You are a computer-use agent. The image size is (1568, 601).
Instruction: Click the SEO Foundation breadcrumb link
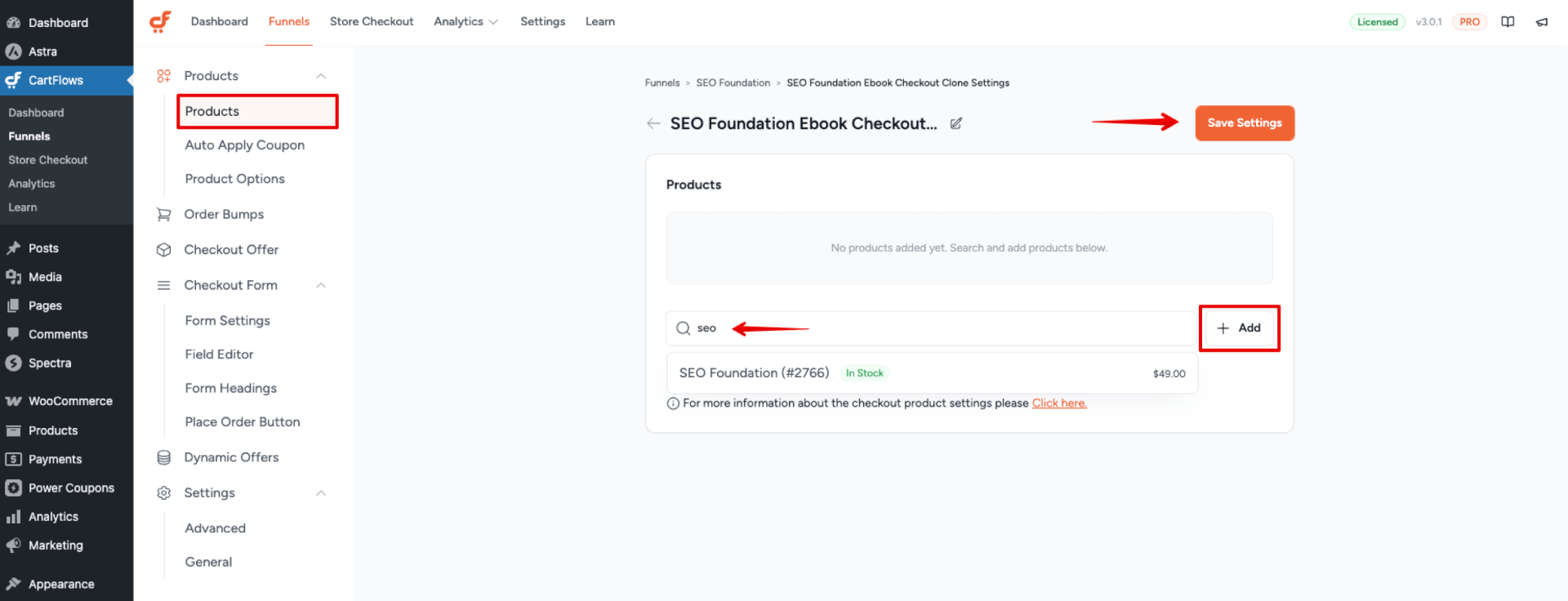tap(733, 83)
